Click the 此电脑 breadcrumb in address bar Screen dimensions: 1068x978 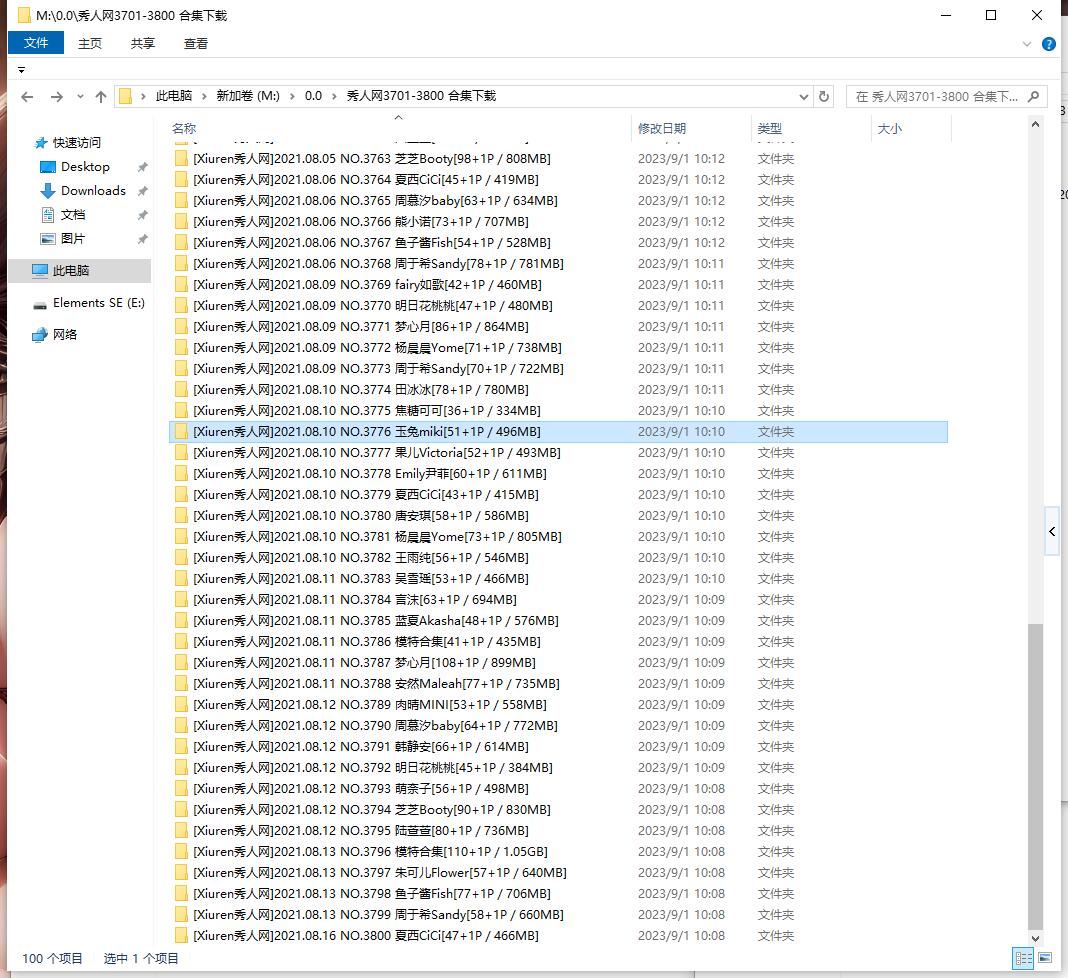tap(174, 96)
